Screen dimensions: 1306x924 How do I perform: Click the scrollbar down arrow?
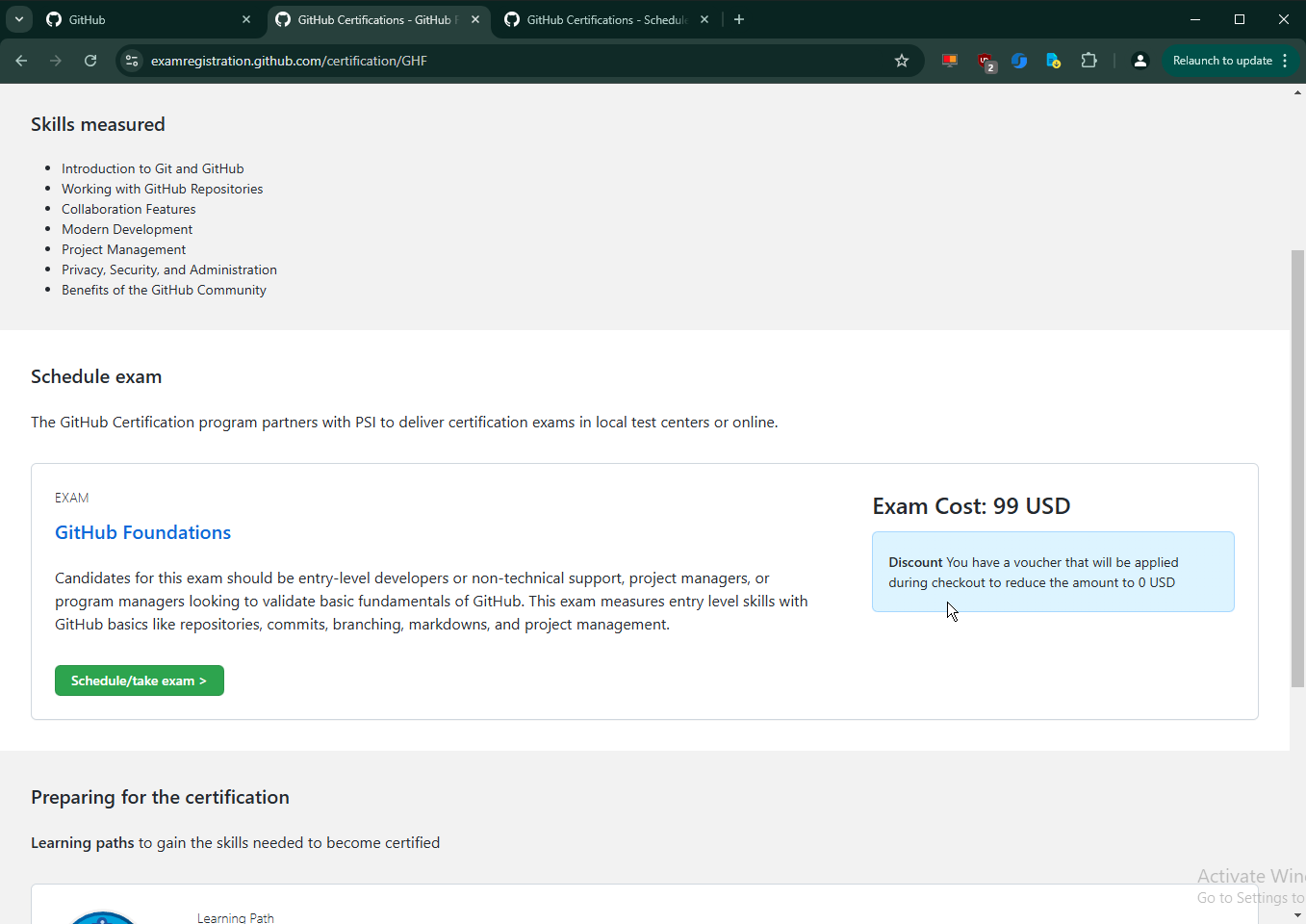point(1297,915)
